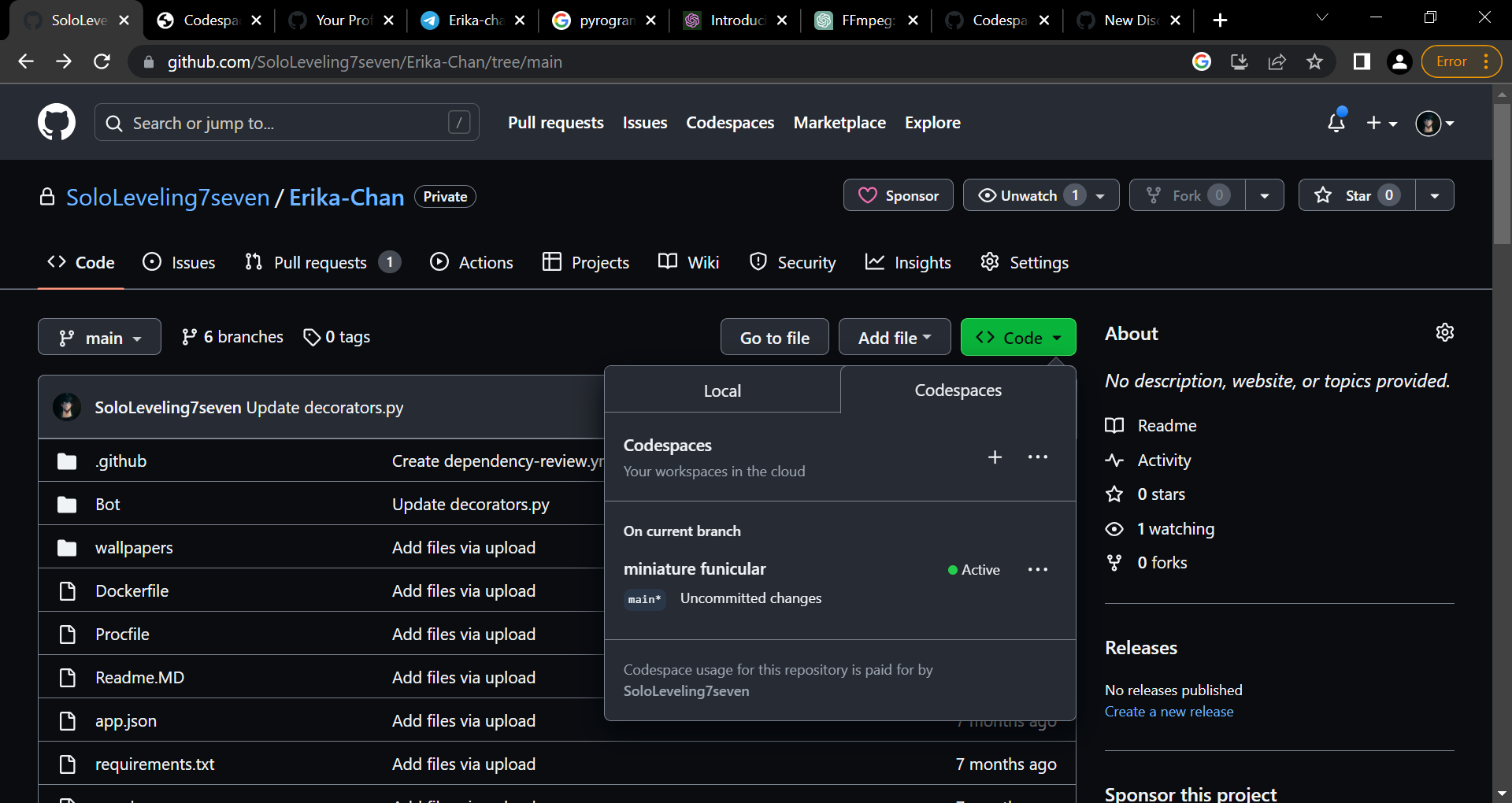Open the miniature funicular codespace
This screenshot has width=1512, height=803.
pyautogui.click(x=695, y=568)
